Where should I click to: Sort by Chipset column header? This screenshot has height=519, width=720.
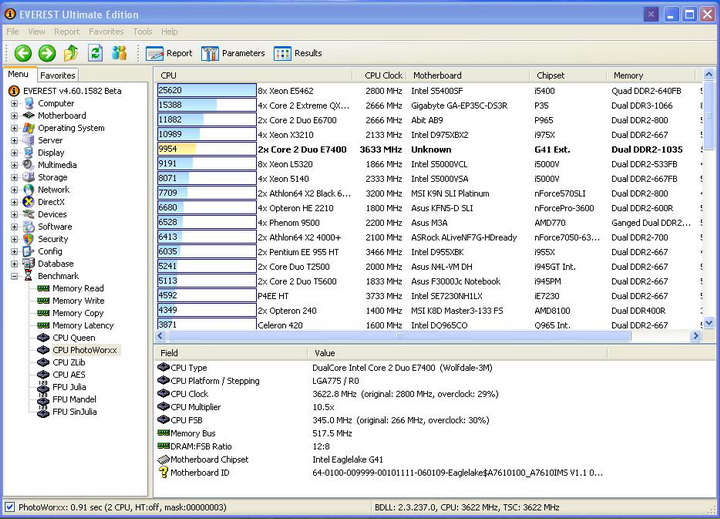point(568,75)
